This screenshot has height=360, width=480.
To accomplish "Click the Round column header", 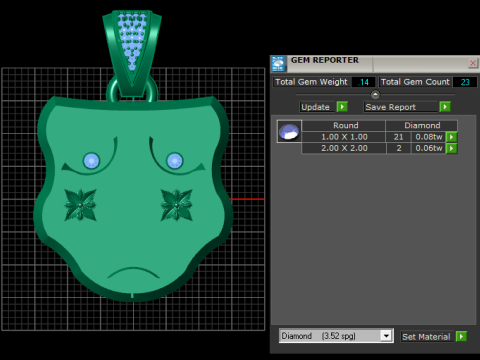I will point(344,125).
